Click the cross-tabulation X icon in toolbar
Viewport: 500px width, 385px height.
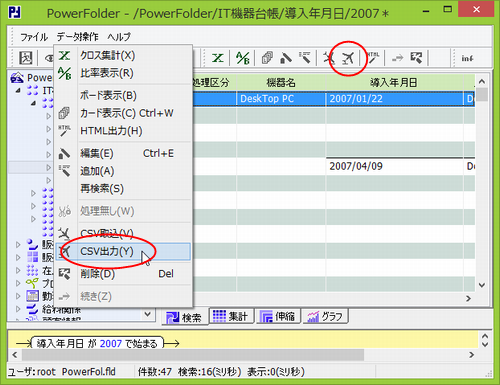[x=218, y=58]
